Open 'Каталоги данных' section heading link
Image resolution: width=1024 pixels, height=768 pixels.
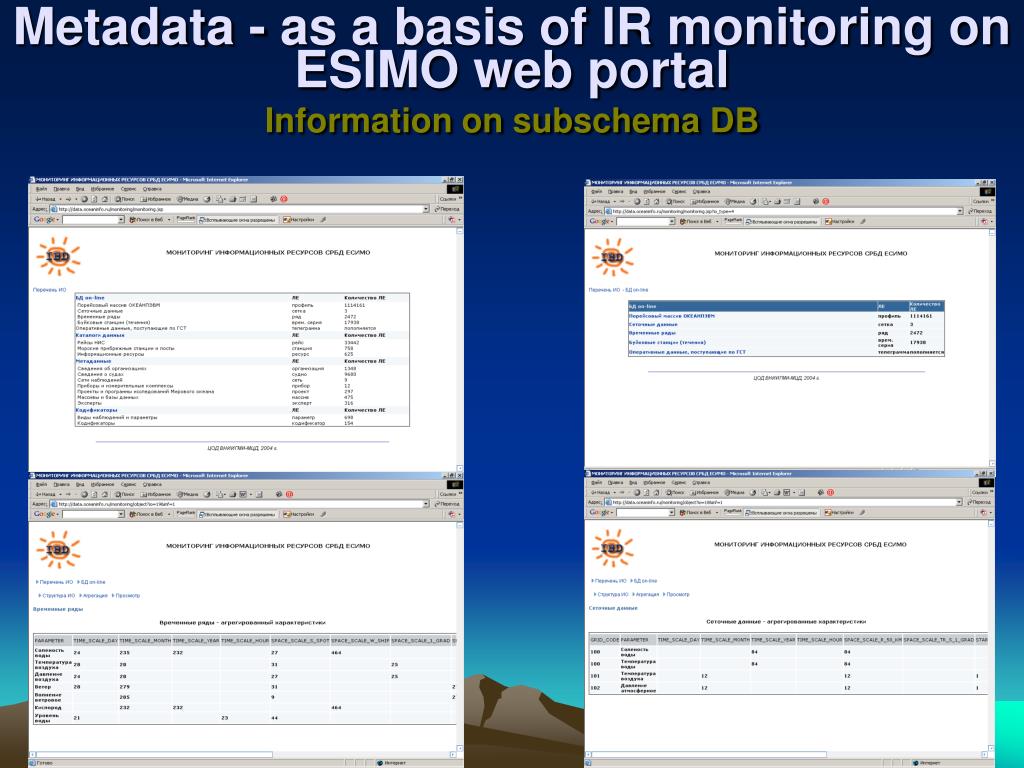pos(100,335)
